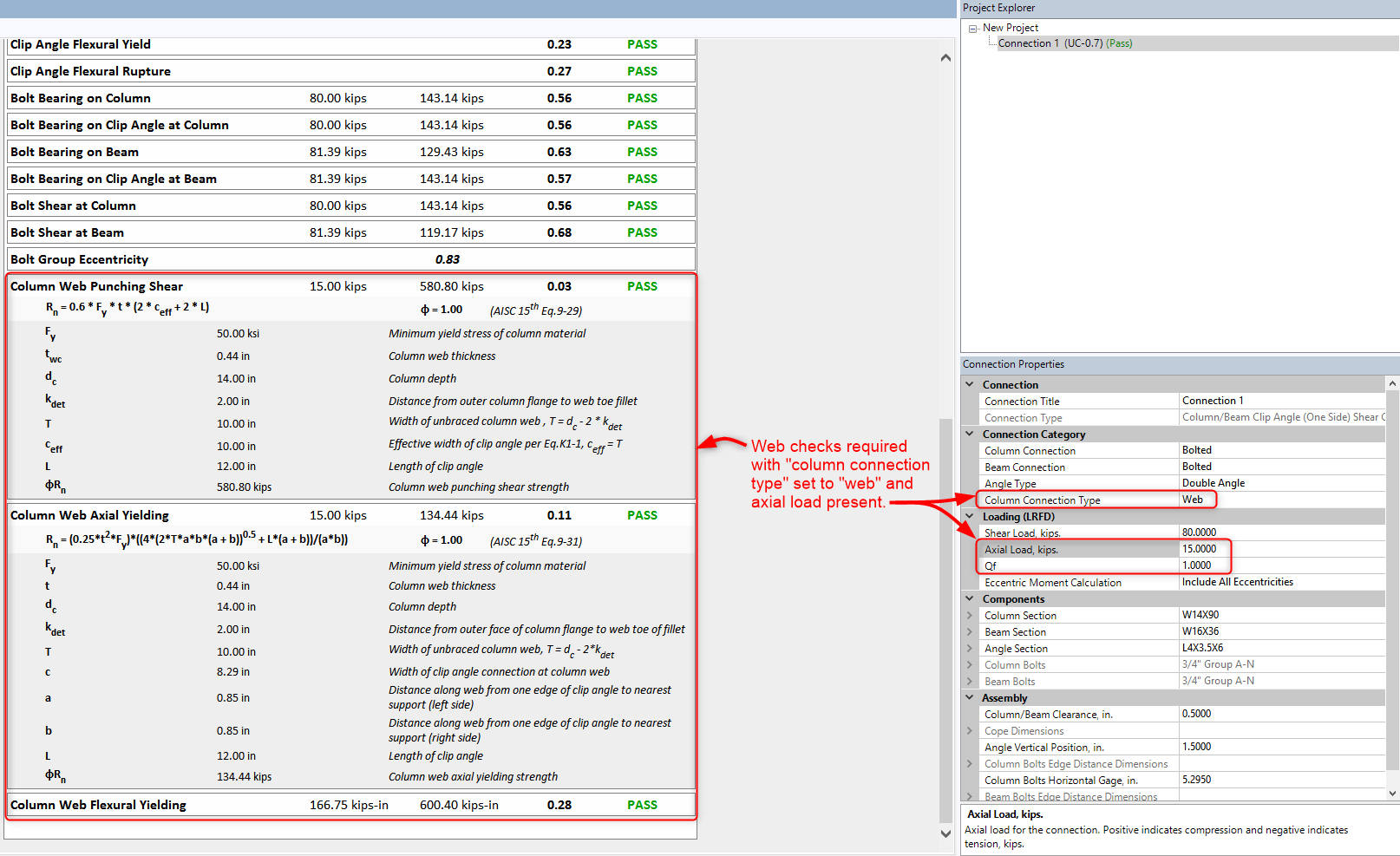
Task: Collapse the Assembly section
Action: click(969, 697)
